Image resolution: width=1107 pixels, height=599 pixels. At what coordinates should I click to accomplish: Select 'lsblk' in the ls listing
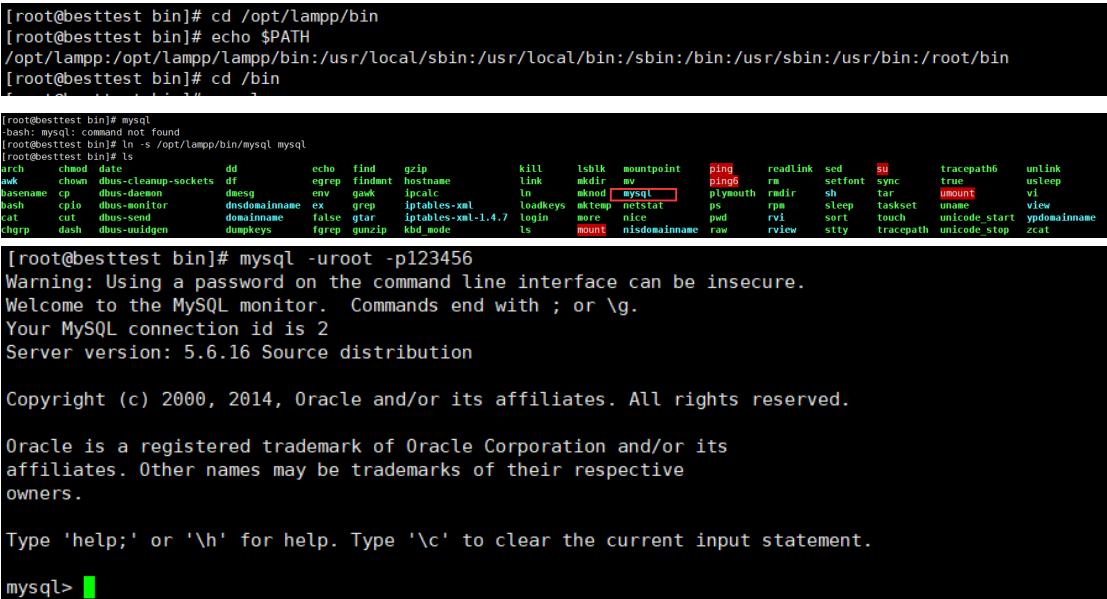(x=592, y=169)
